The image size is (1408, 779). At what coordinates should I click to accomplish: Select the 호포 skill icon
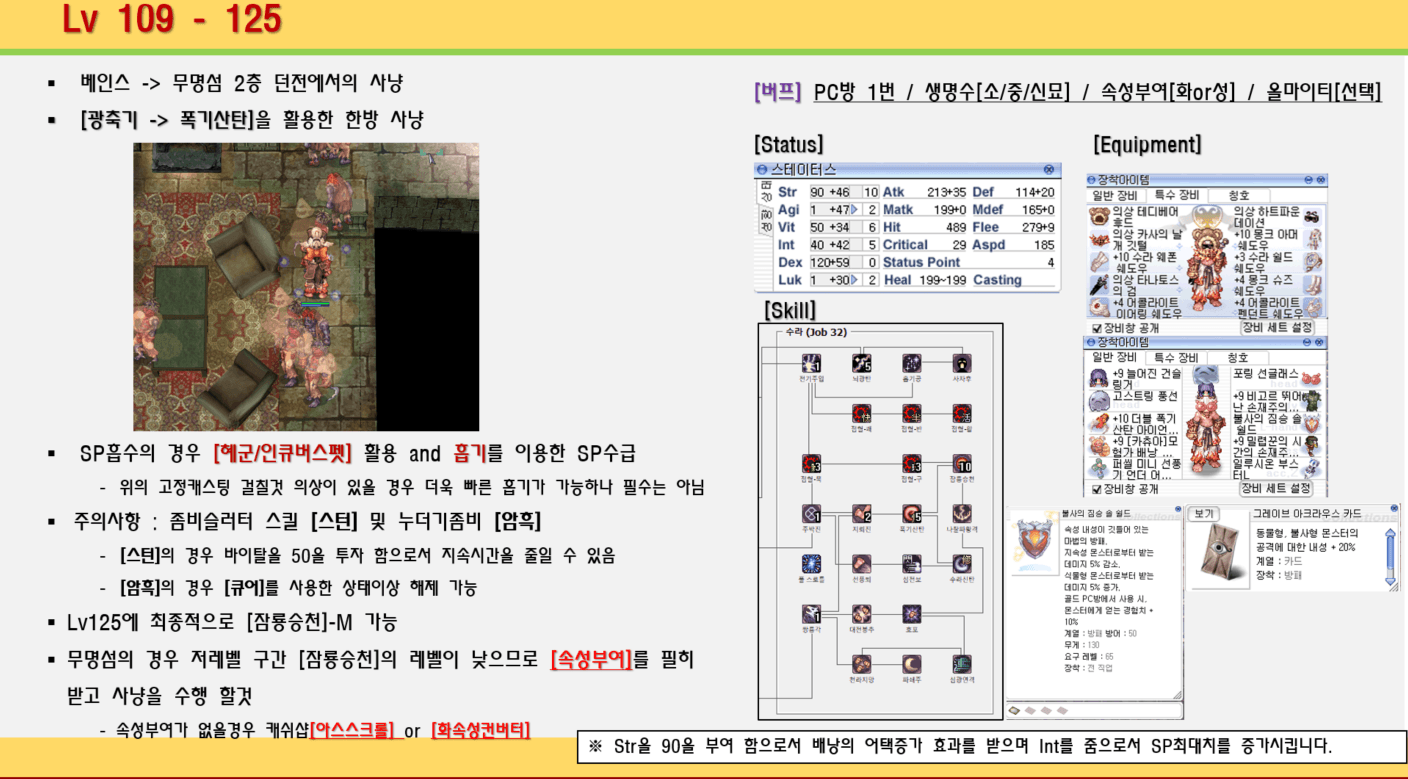(x=911, y=614)
